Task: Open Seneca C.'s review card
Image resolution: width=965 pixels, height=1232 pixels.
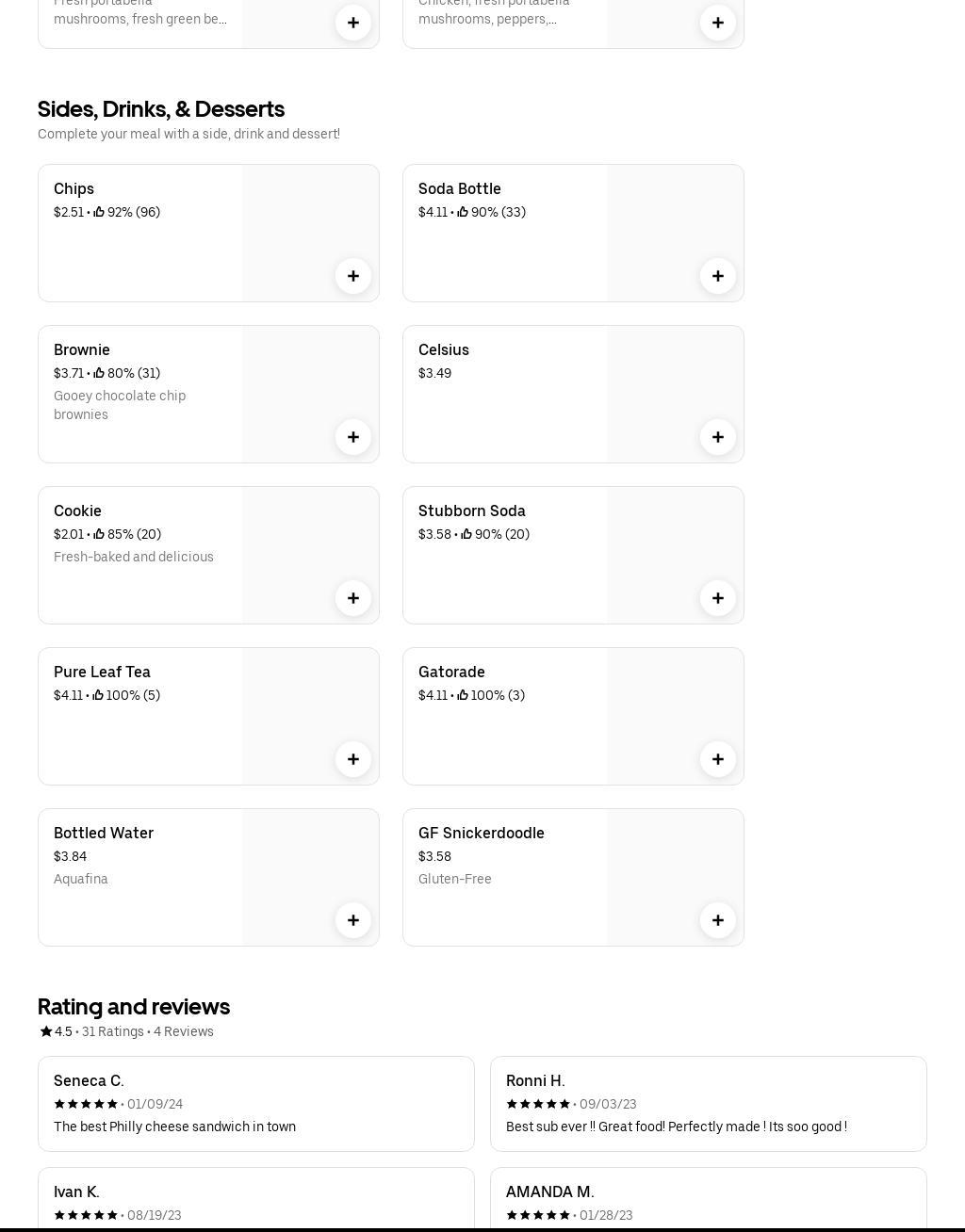Action: coord(255,1104)
